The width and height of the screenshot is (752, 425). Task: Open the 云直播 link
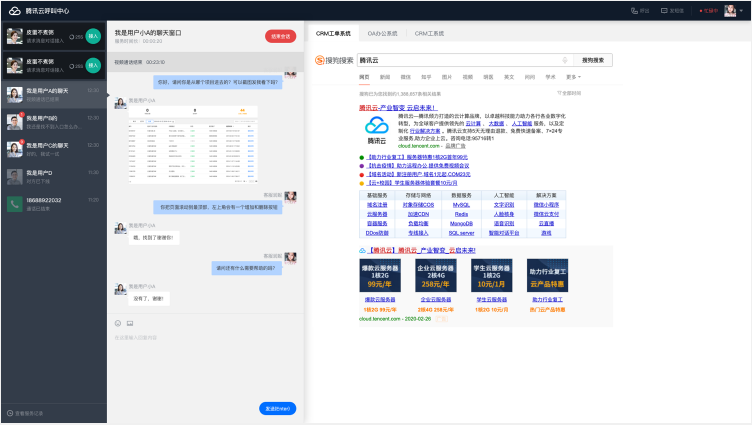[546, 224]
